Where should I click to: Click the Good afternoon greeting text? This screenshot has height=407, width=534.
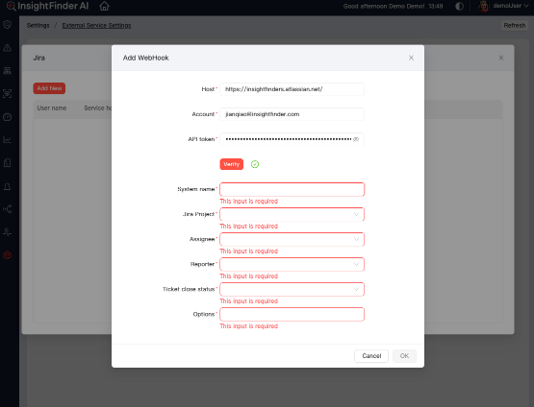pyautogui.click(x=384, y=6)
